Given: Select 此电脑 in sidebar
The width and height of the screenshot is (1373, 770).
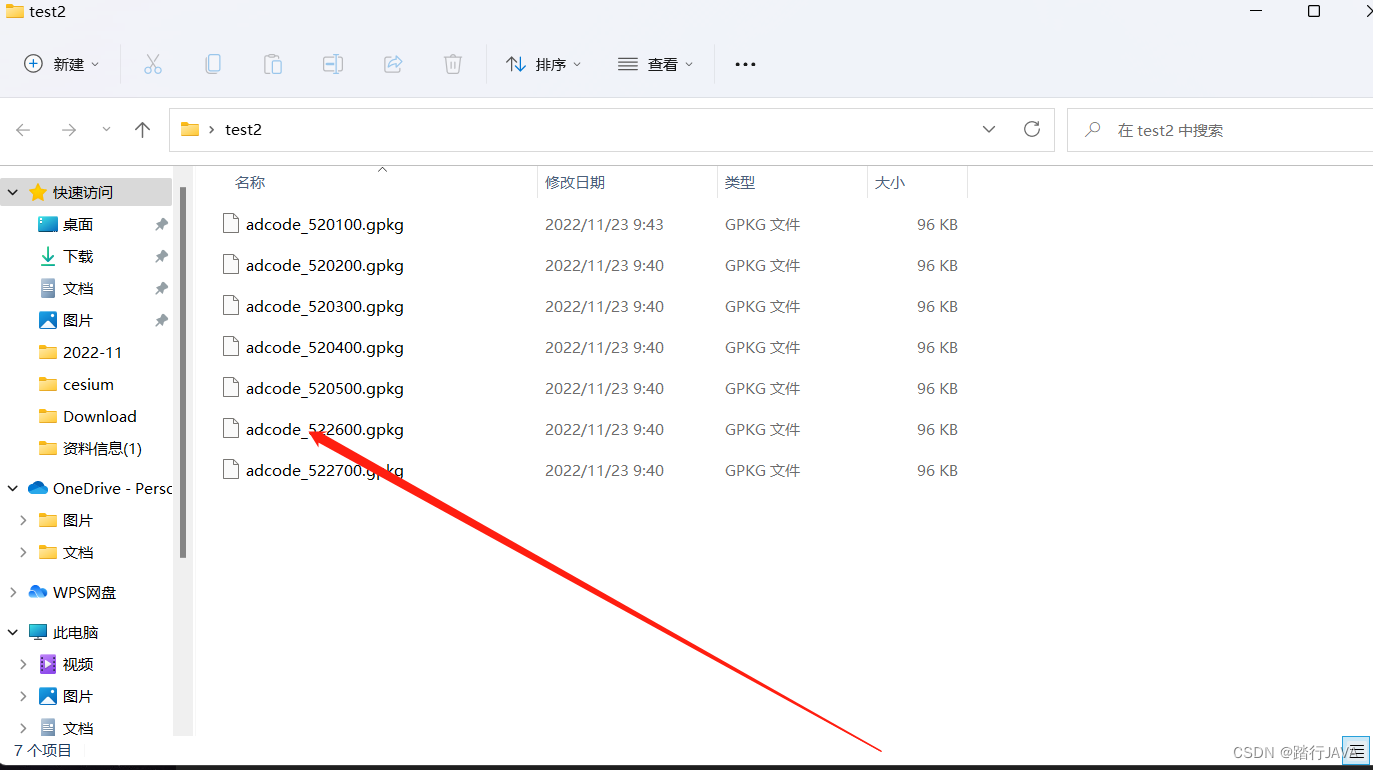Looking at the screenshot, I should click(76, 633).
